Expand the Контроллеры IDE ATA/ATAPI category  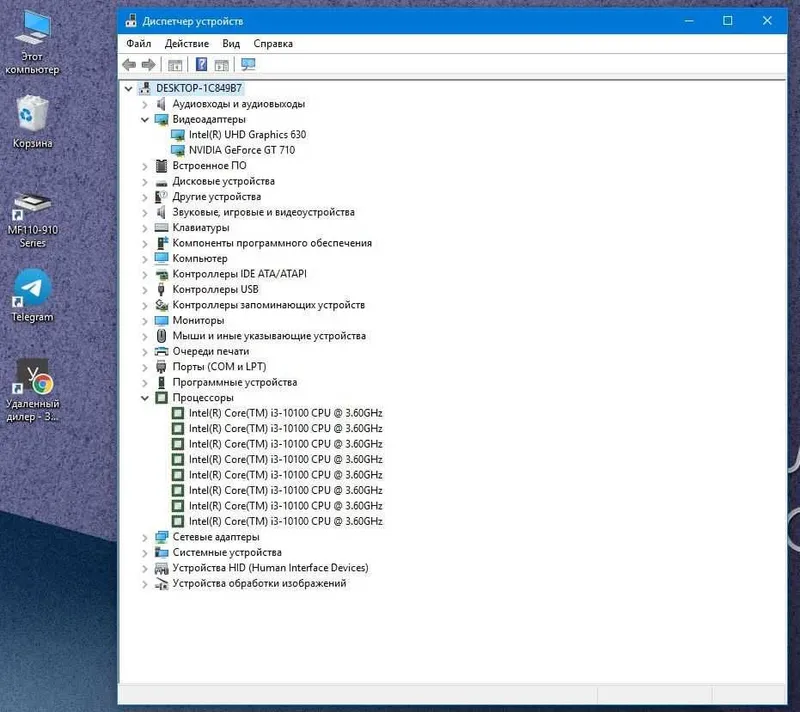point(145,274)
